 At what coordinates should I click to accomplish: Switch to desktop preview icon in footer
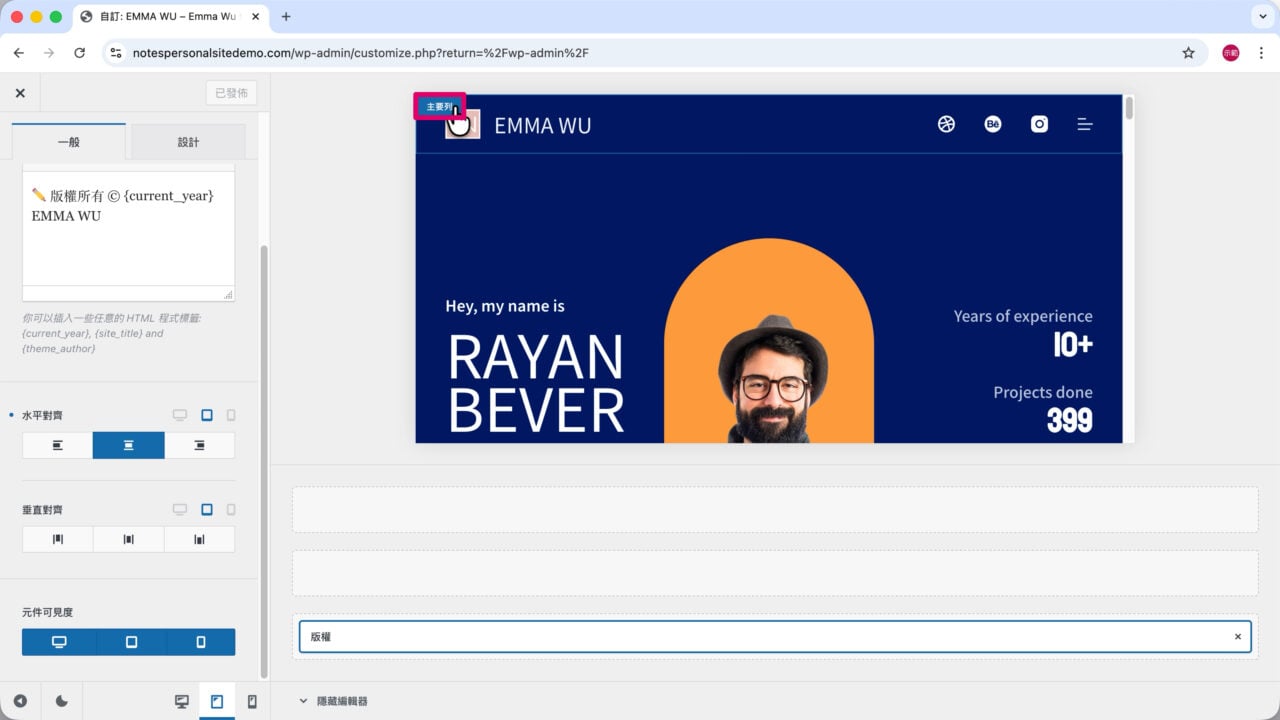coord(181,701)
